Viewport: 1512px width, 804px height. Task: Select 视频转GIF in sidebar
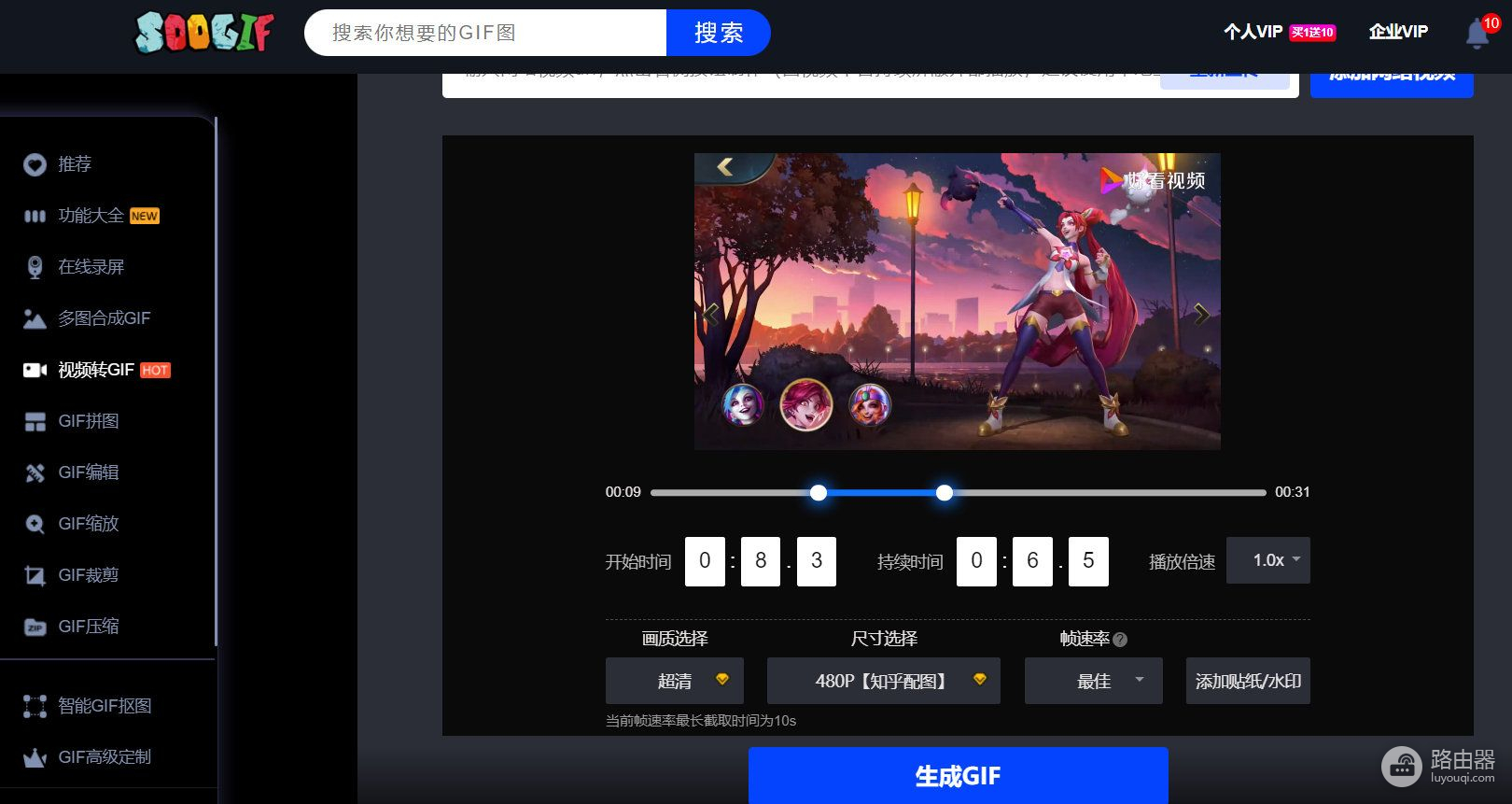[96, 370]
